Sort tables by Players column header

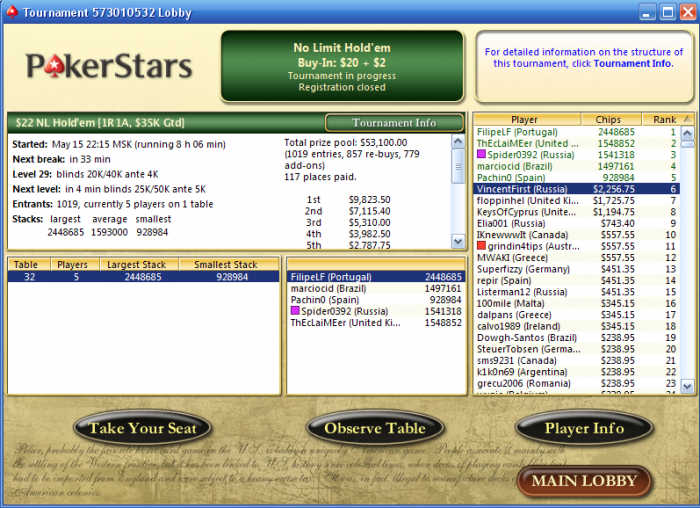[75, 264]
